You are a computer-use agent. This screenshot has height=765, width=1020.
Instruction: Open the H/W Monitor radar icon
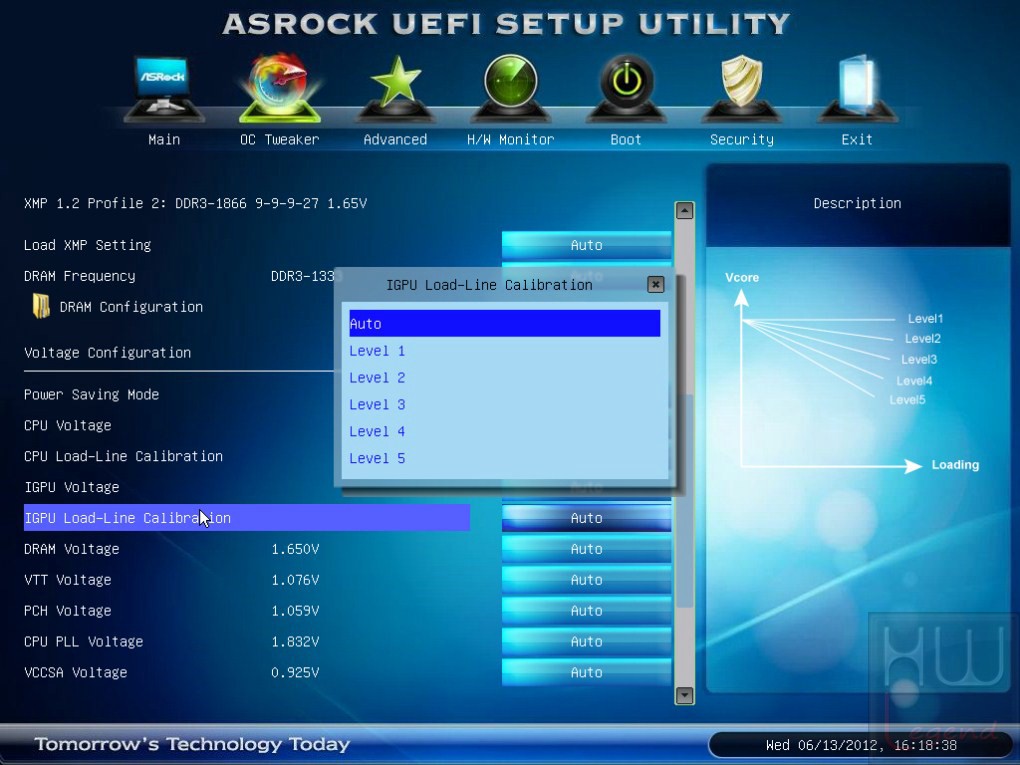(511, 88)
